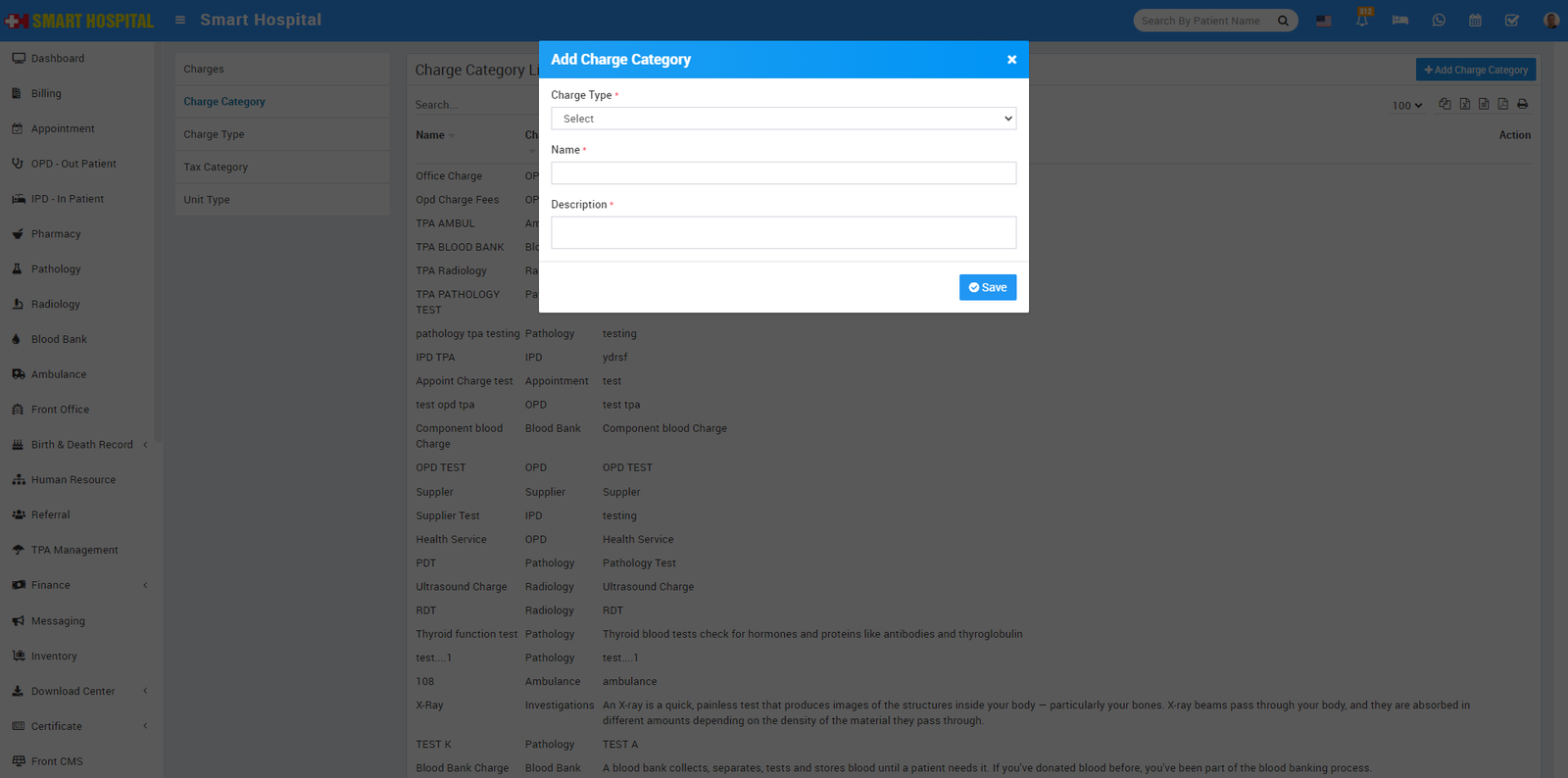Open Pharmacy from the sidebar
Viewport: 1568px width, 778px height.
click(56, 234)
